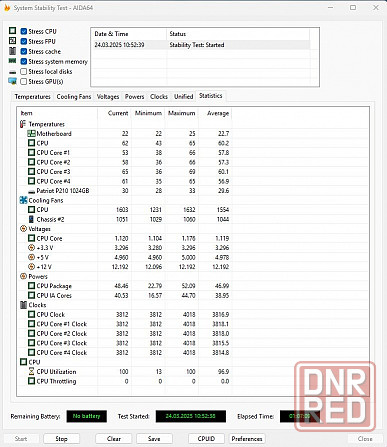The height and width of the screenshot is (447, 387).
Task: Select the CPU Core label under Voltages
Action: coord(49,238)
